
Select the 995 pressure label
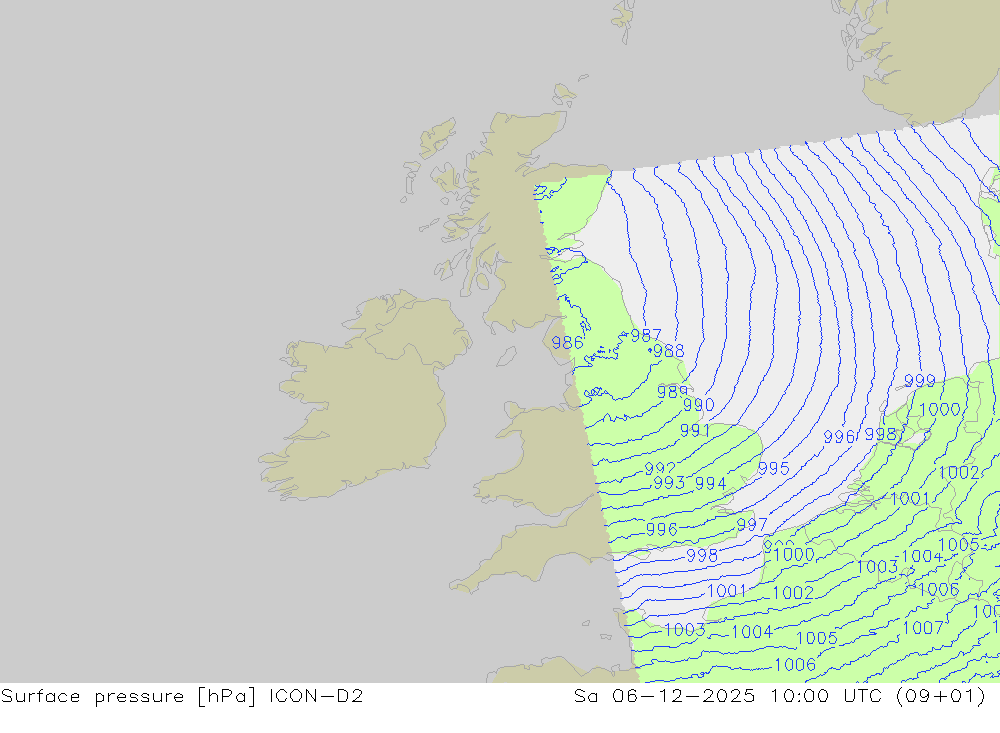[774, 468]
